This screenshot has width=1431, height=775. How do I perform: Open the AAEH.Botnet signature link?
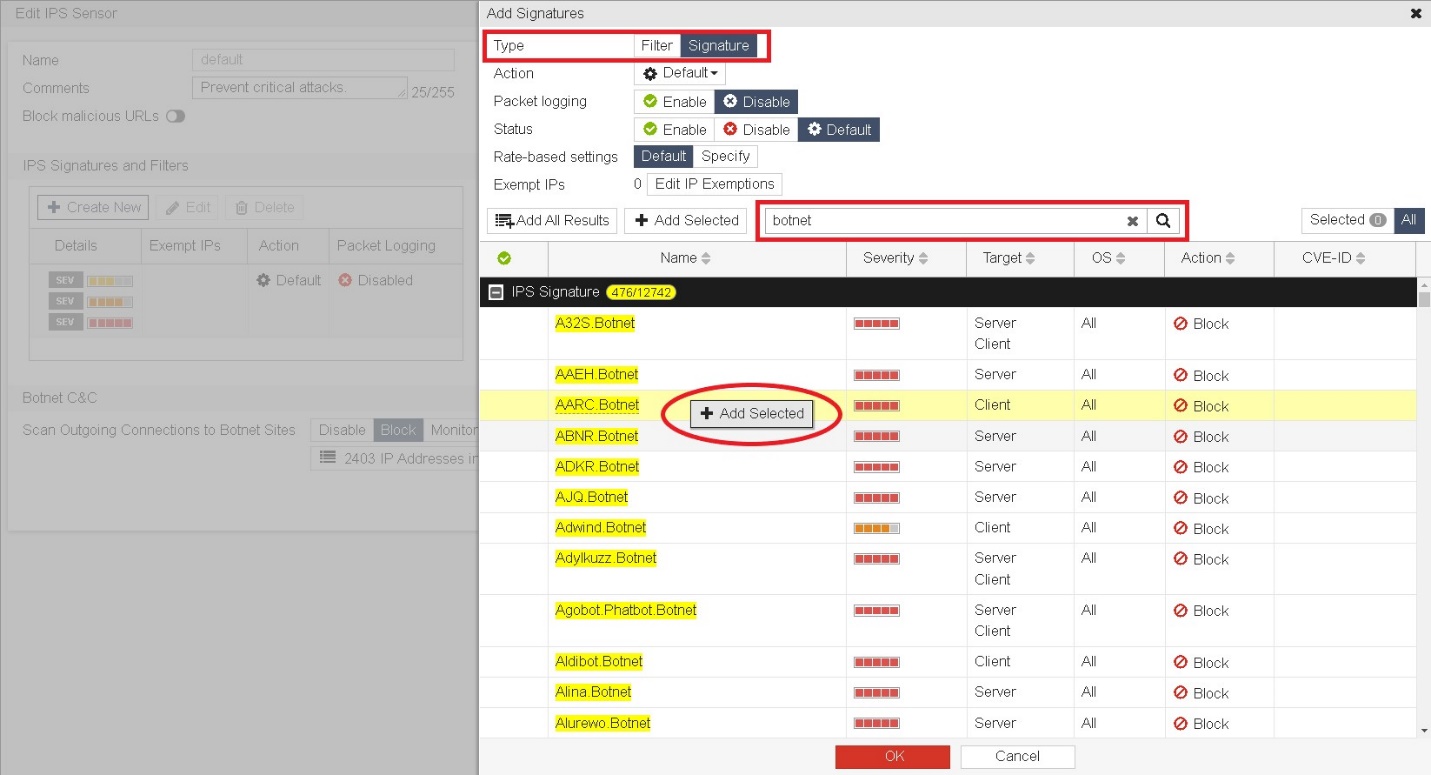[x=596, y=373]
